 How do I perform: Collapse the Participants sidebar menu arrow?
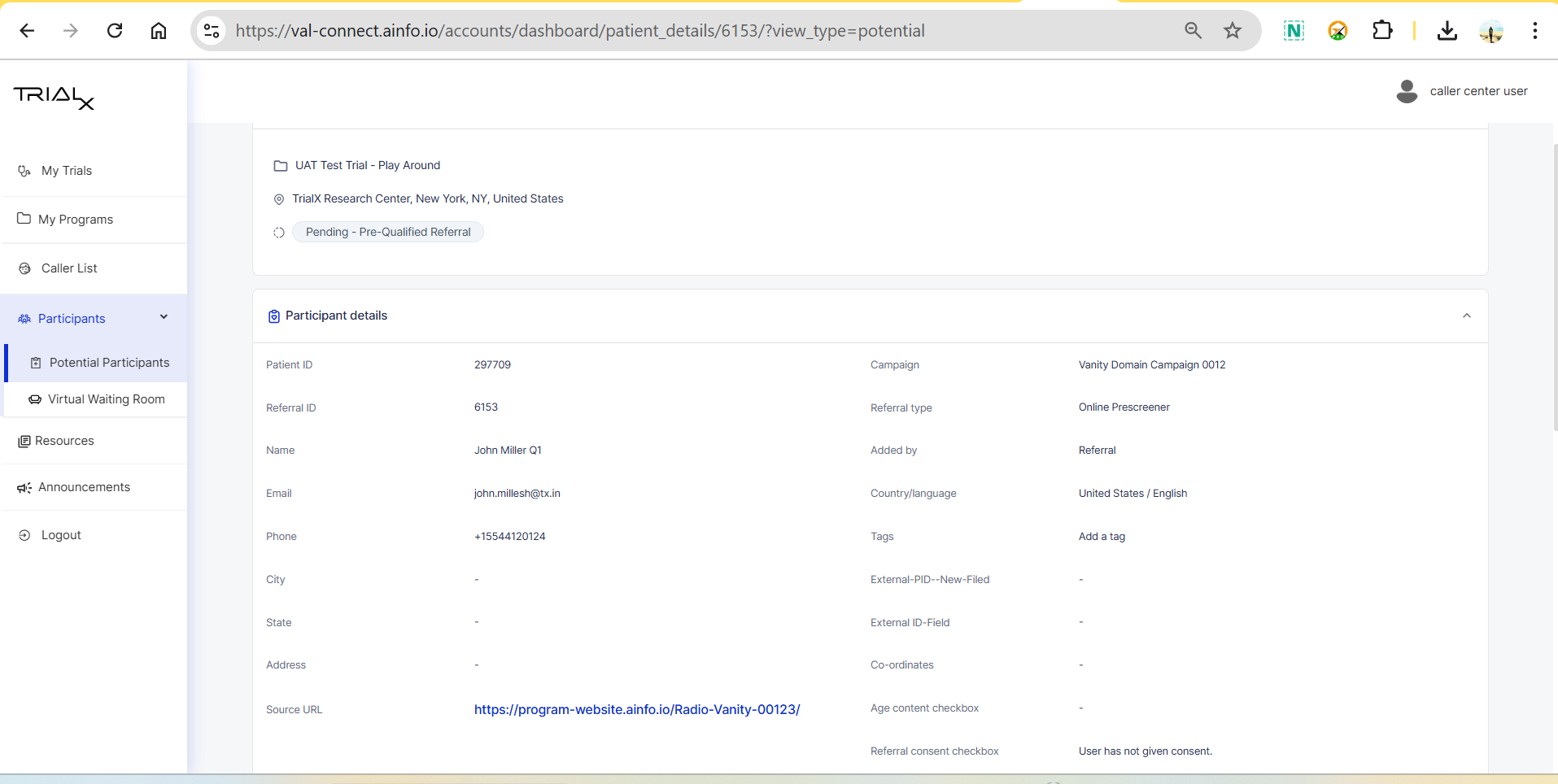164,317
